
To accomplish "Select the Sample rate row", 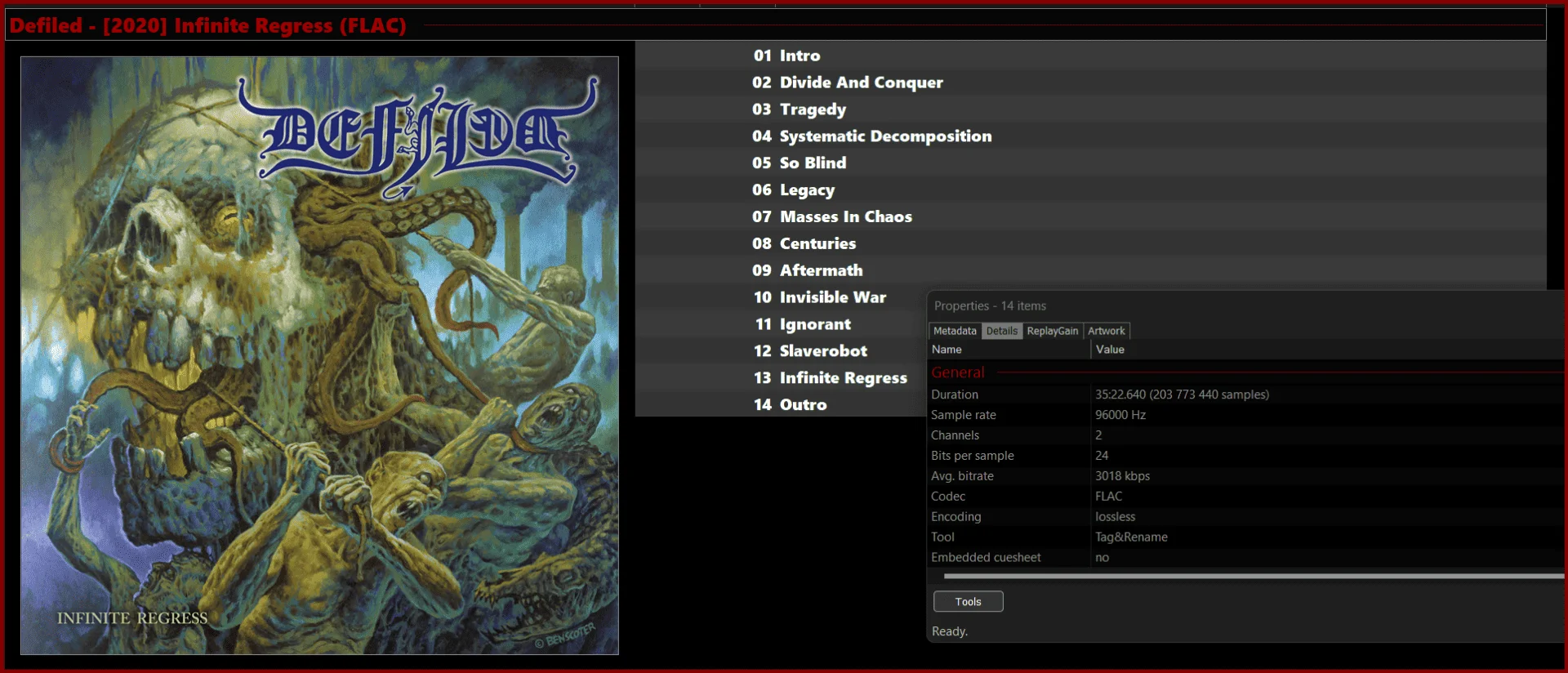I will (x=1246, y=415).
